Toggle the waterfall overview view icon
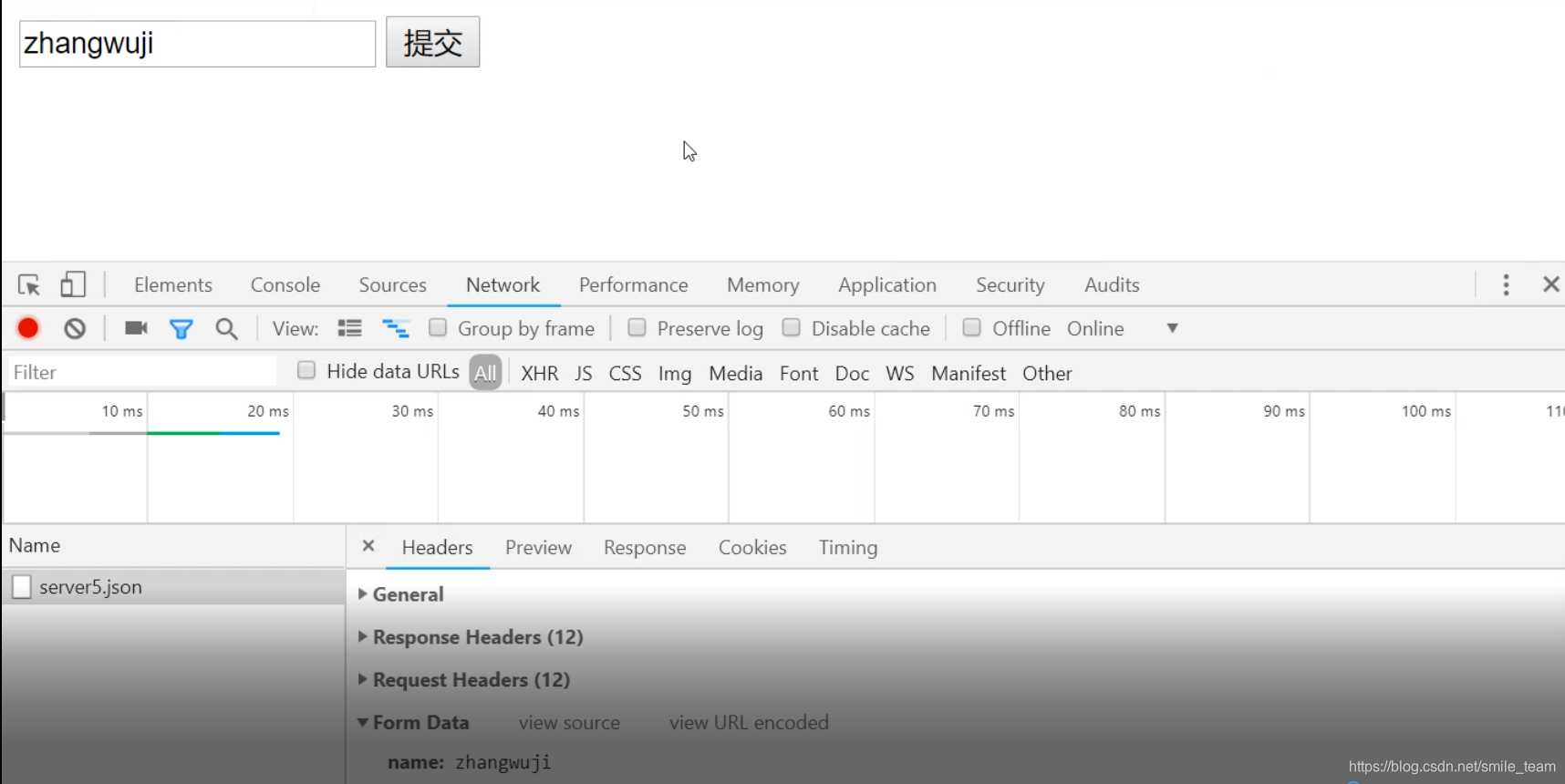Viewport: 1565px width, 784px height. coord(395,328)
